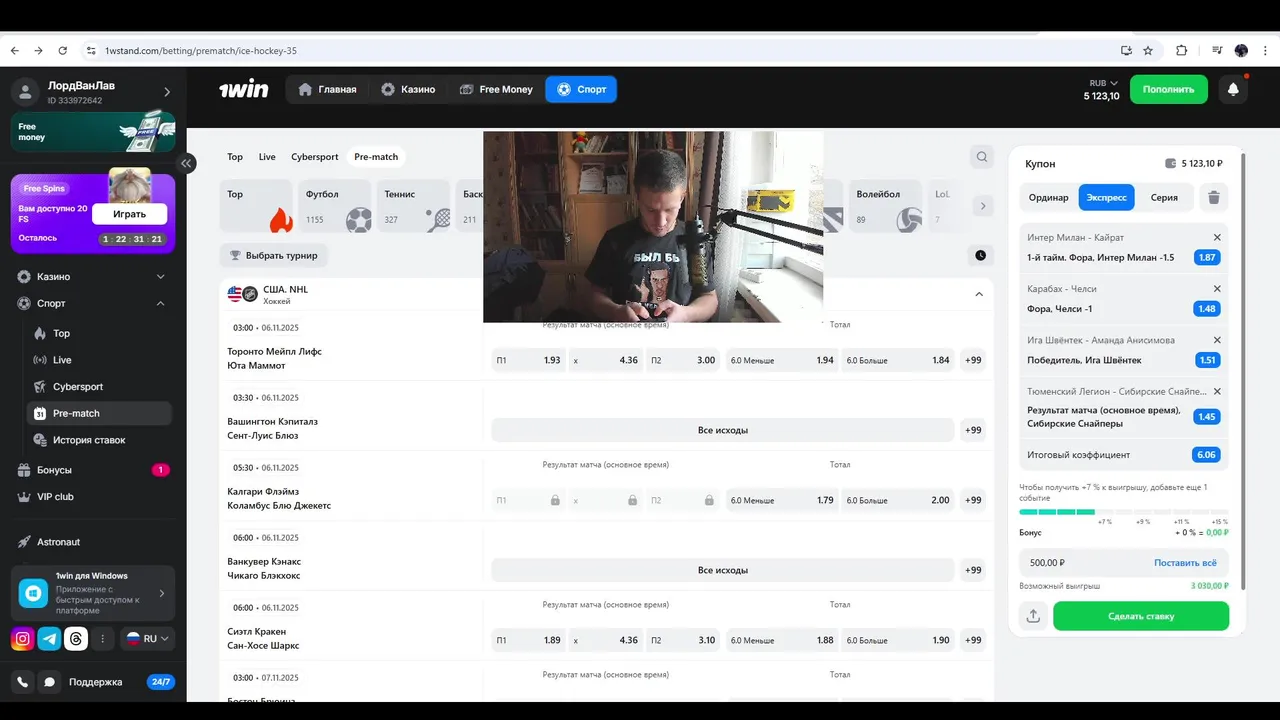1280x720 pixels.
Task: Clear coupon with trash bin icon
Action: [x=1213, y=197]
